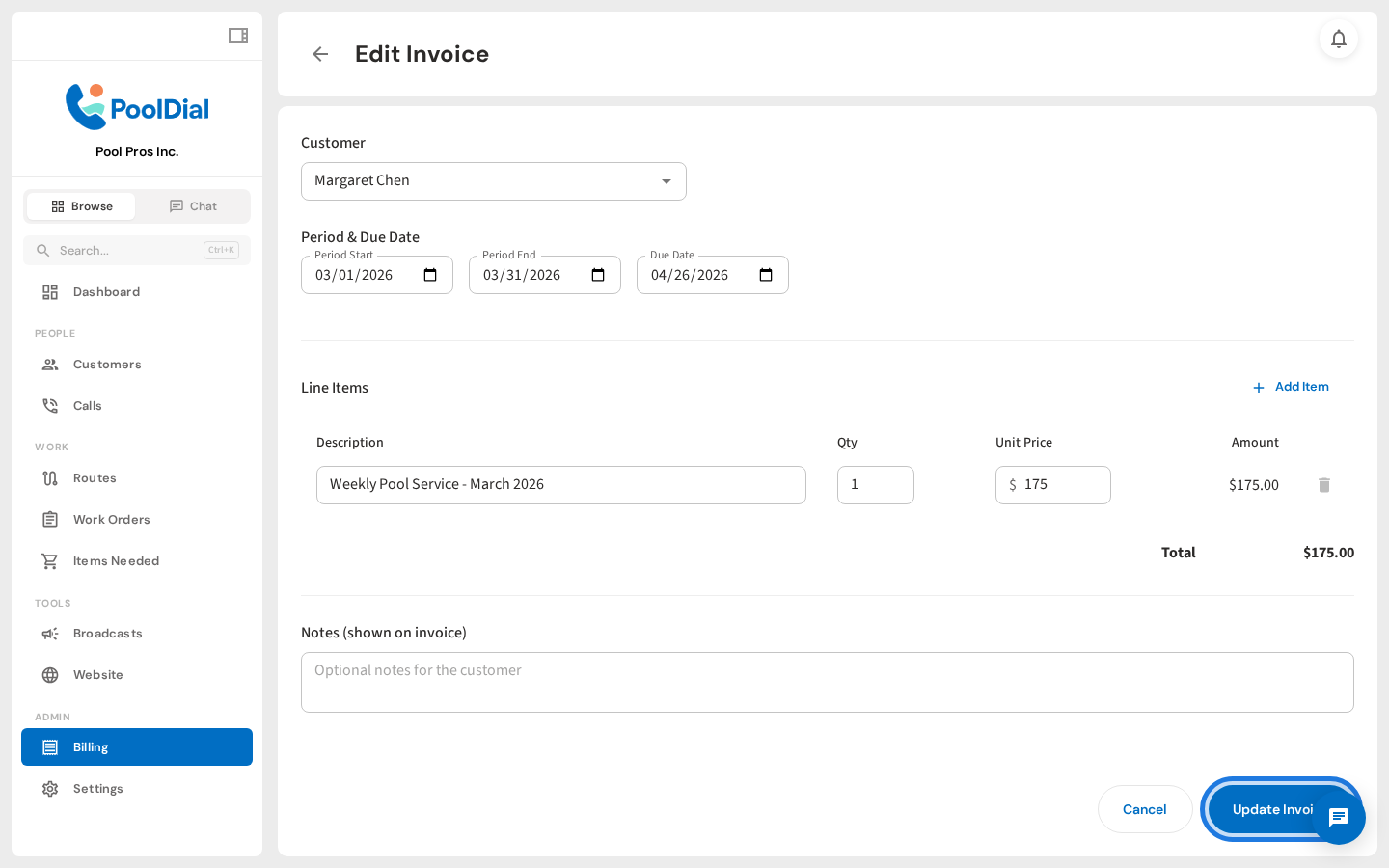Select the Browse tab
The width and height of the screenshot is (1389, 868).
click(81, 205)
